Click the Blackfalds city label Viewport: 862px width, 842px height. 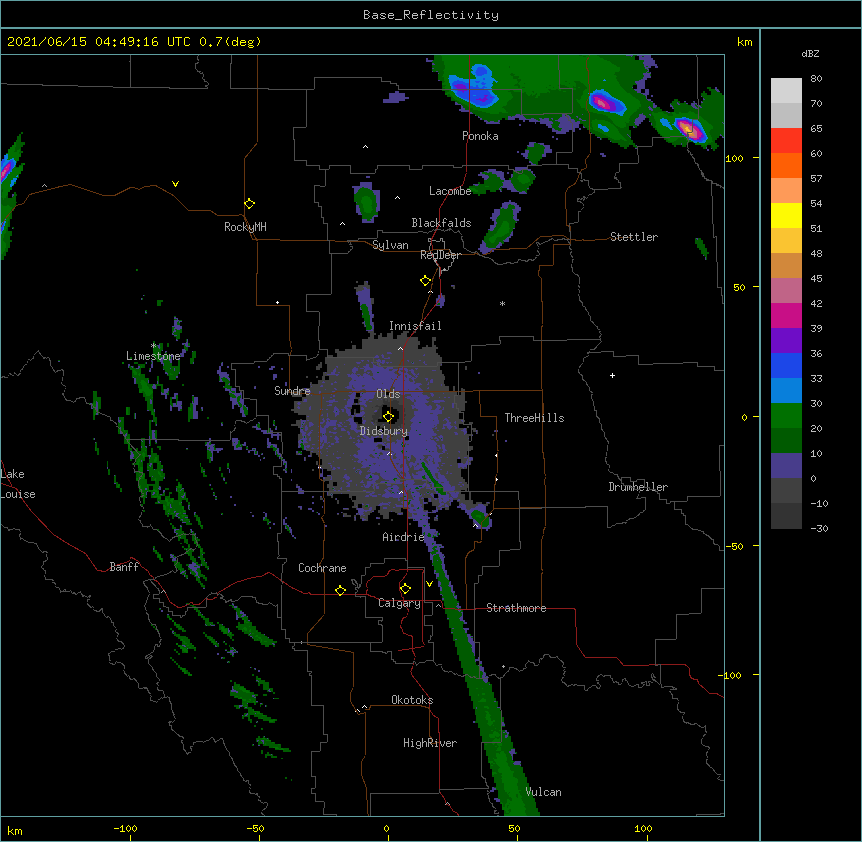coord(441,223)
